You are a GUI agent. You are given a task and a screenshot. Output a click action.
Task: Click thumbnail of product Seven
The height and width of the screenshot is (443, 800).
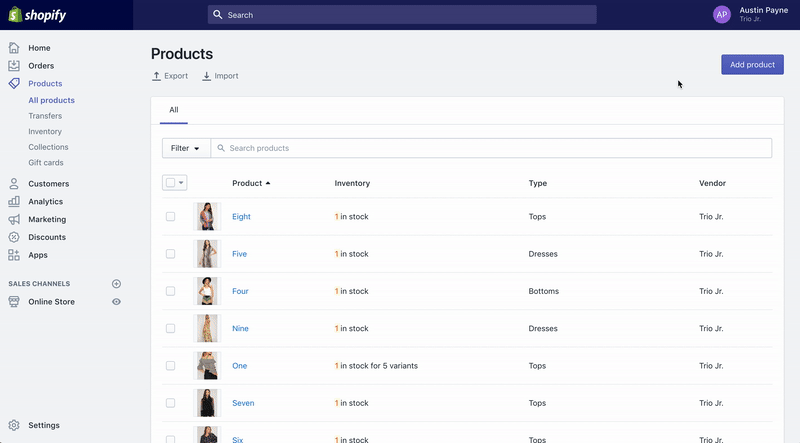pos(207,403)
